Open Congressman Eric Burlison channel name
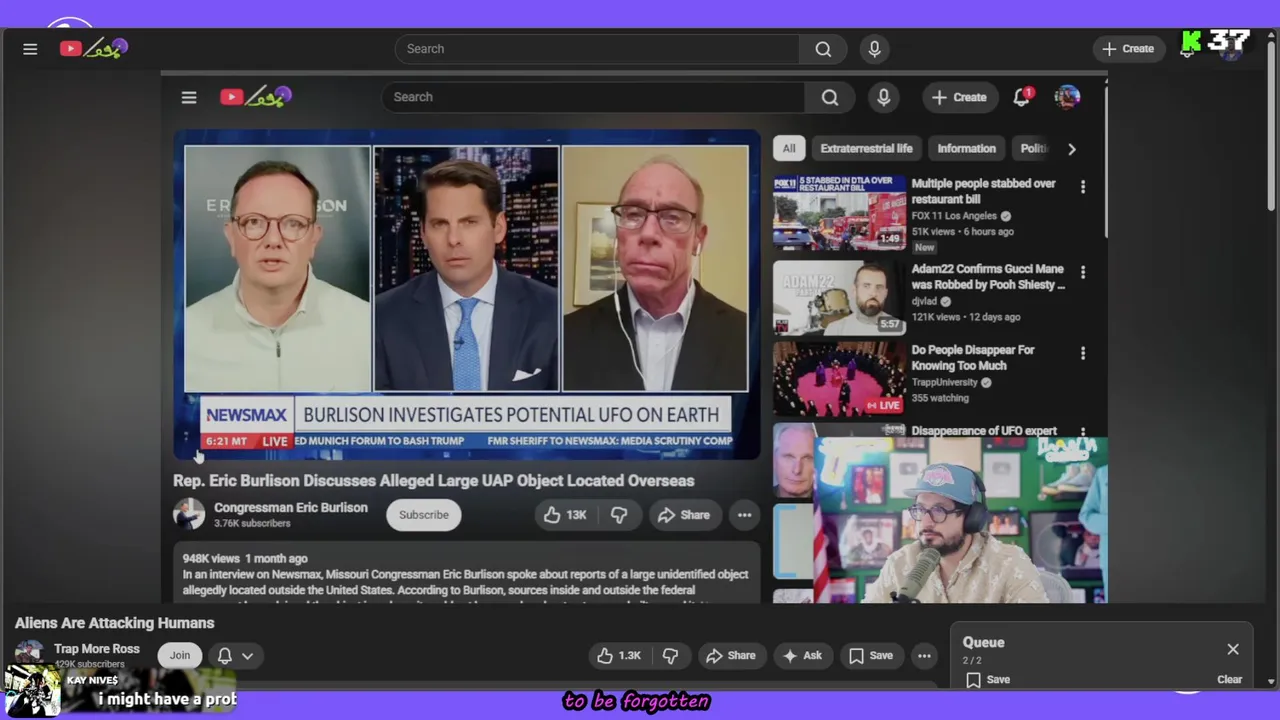Screen dimensions: 1280x720 coord(290,507)
